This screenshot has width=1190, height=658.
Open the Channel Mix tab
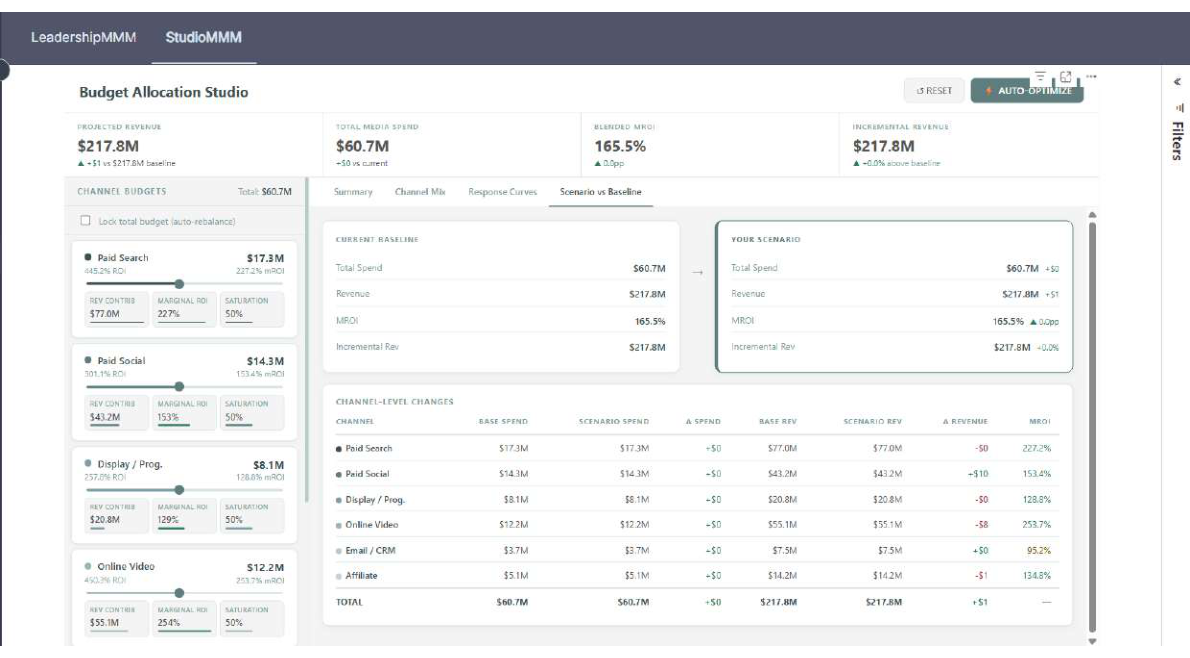pos(420,192)
